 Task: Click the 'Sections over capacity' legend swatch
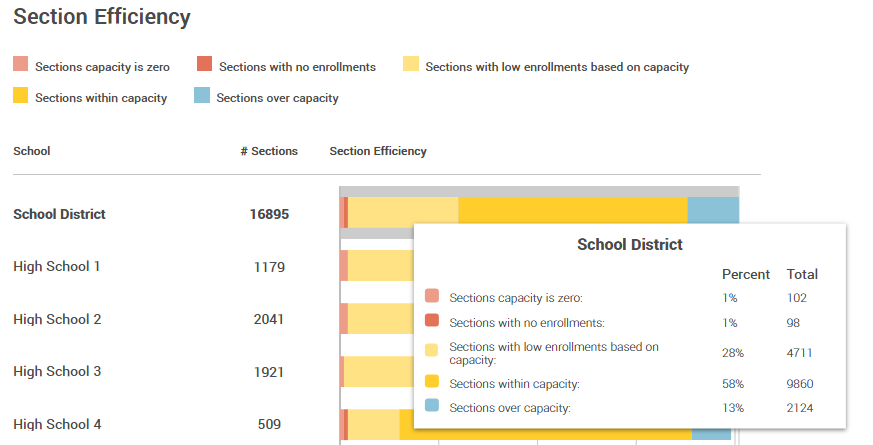202,97
